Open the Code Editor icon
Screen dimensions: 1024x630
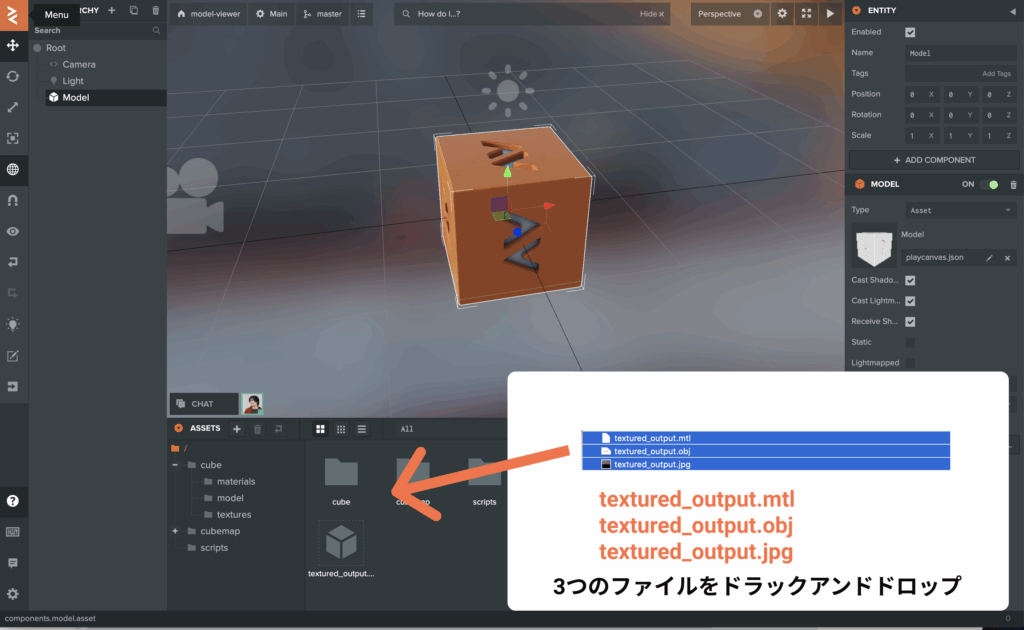click(x=12, y=356)
